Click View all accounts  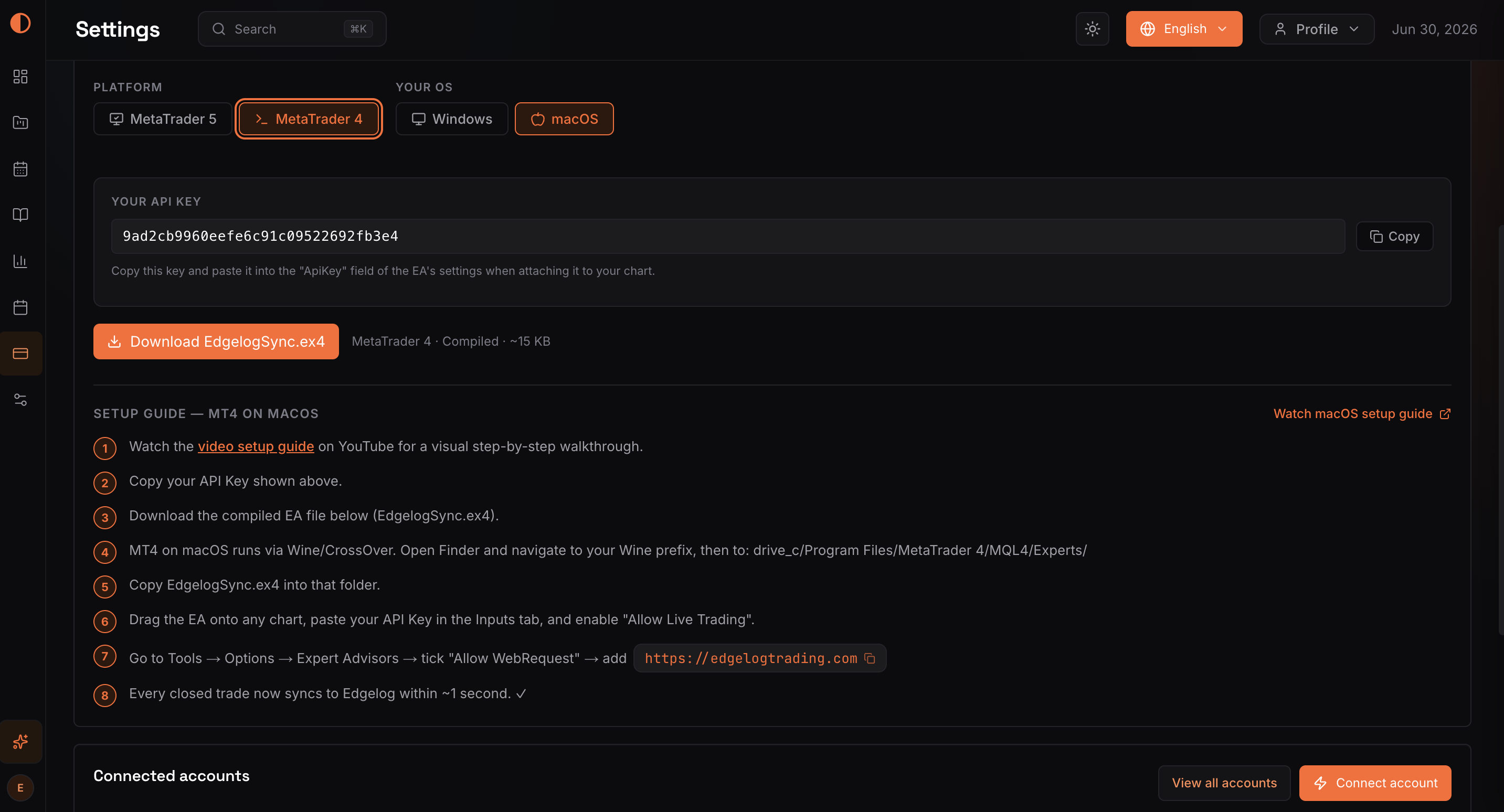tap(1224, 782)
